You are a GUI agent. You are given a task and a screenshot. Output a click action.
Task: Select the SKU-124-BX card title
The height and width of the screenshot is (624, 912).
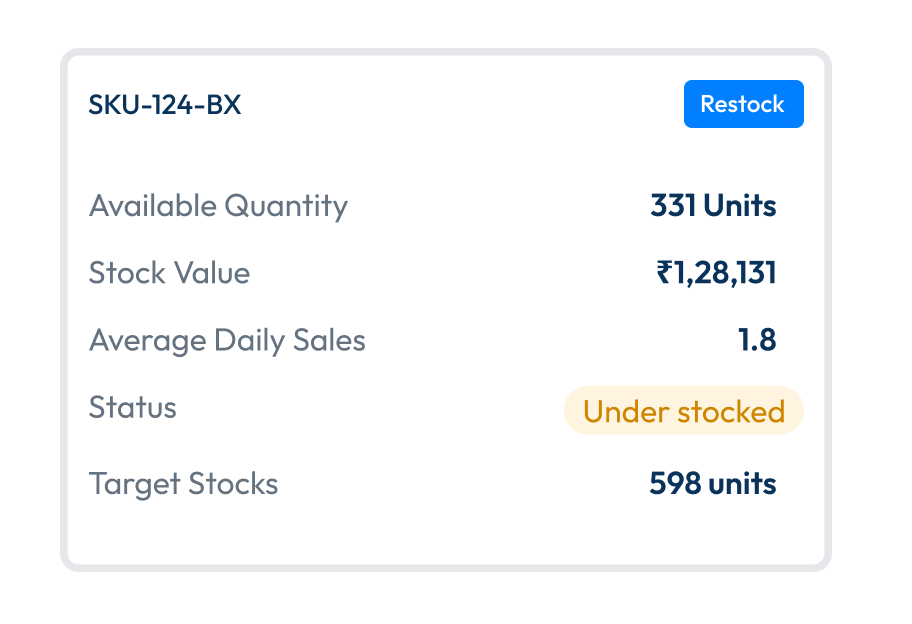pyautogui.click(x=165, y=105)
